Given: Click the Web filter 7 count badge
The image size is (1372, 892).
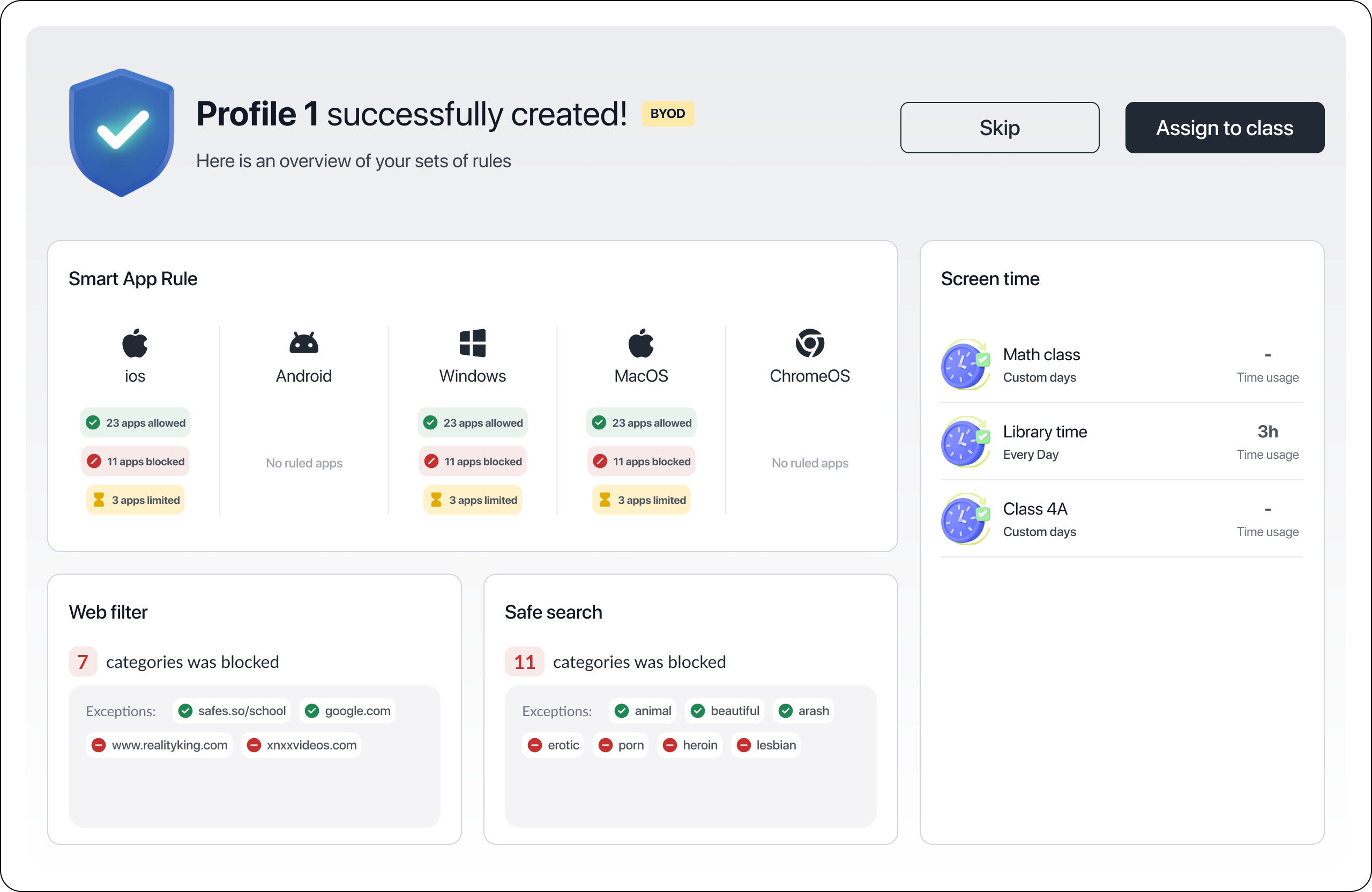Looking at the screenshot, I should (x=83, y=661).
